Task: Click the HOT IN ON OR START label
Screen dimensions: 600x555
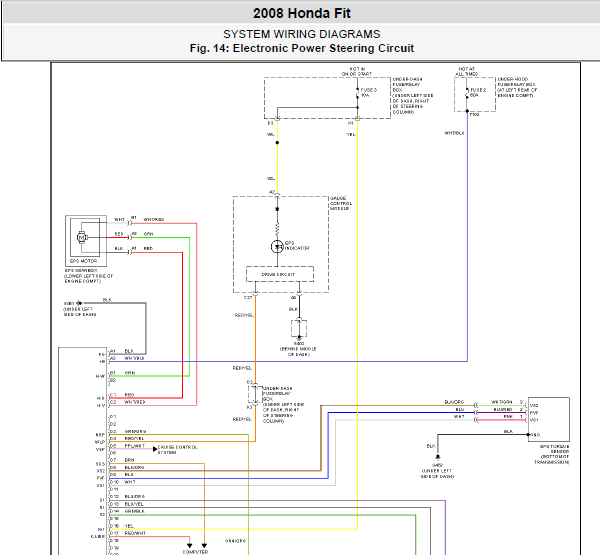Action: (x=357, y=71)
